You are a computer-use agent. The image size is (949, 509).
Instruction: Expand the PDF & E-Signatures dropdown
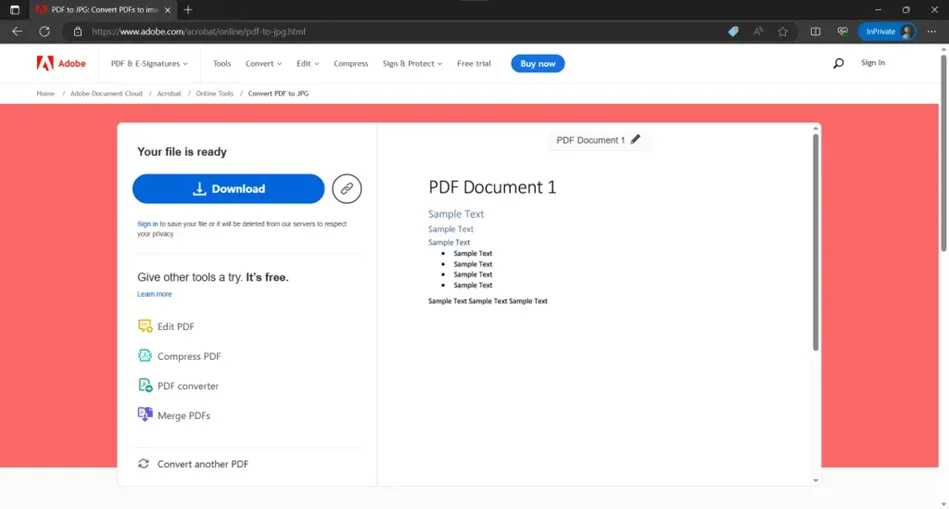pyautogui.click(x=149, y=64)
